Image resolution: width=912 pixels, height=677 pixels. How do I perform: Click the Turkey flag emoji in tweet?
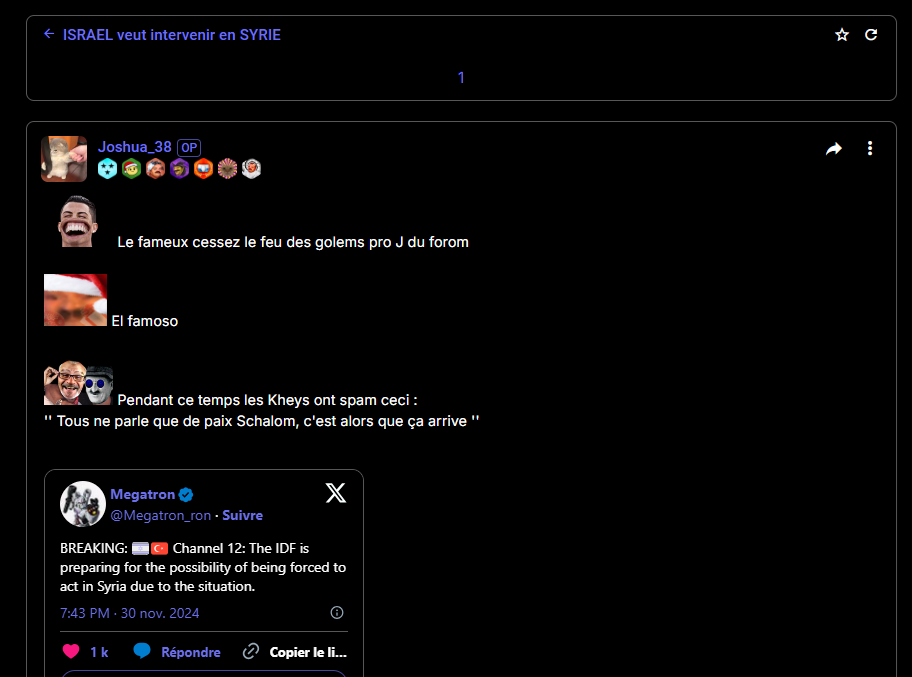(x=159, y=548)
